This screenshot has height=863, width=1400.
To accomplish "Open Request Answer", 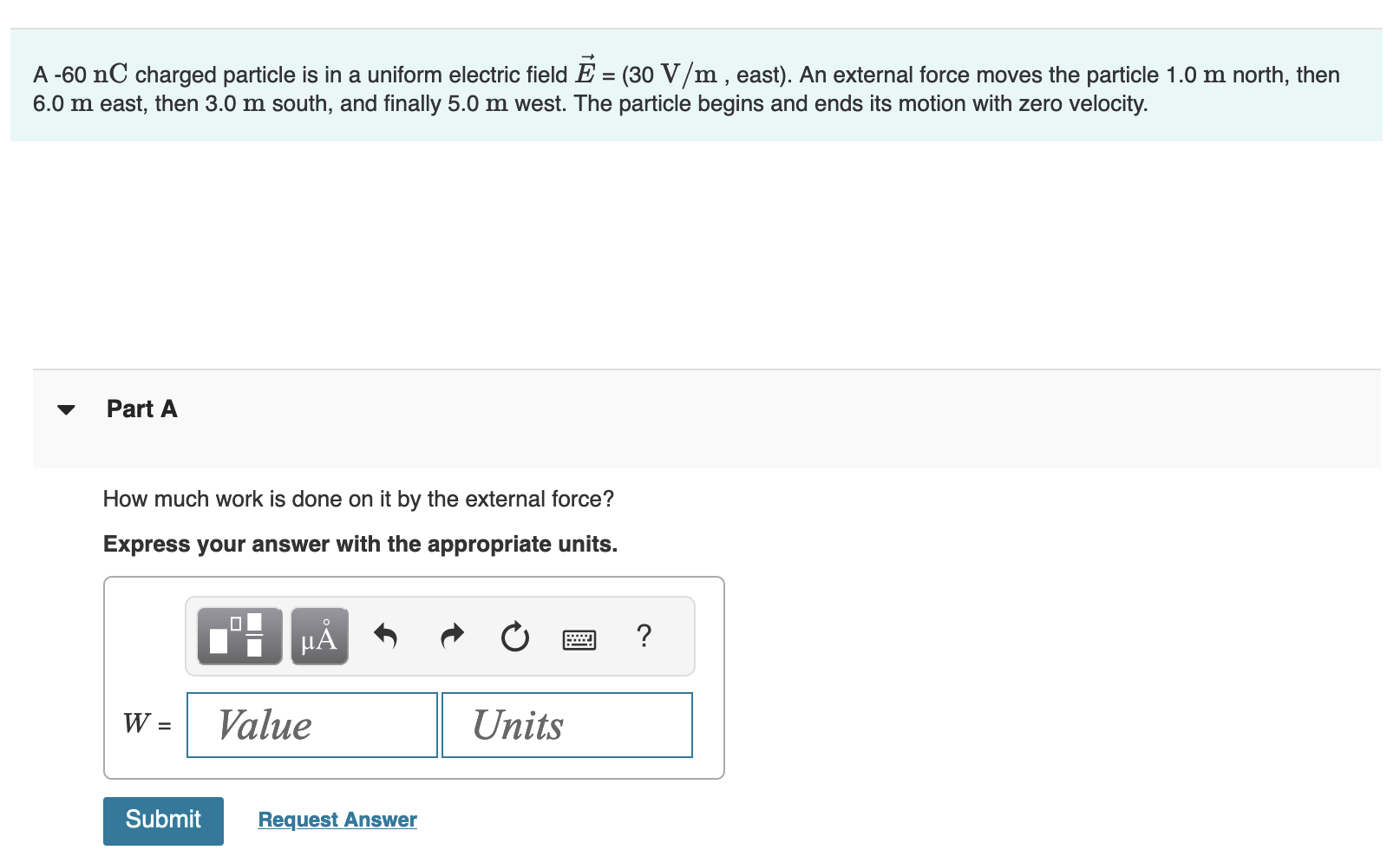I will tap(337, 820).
